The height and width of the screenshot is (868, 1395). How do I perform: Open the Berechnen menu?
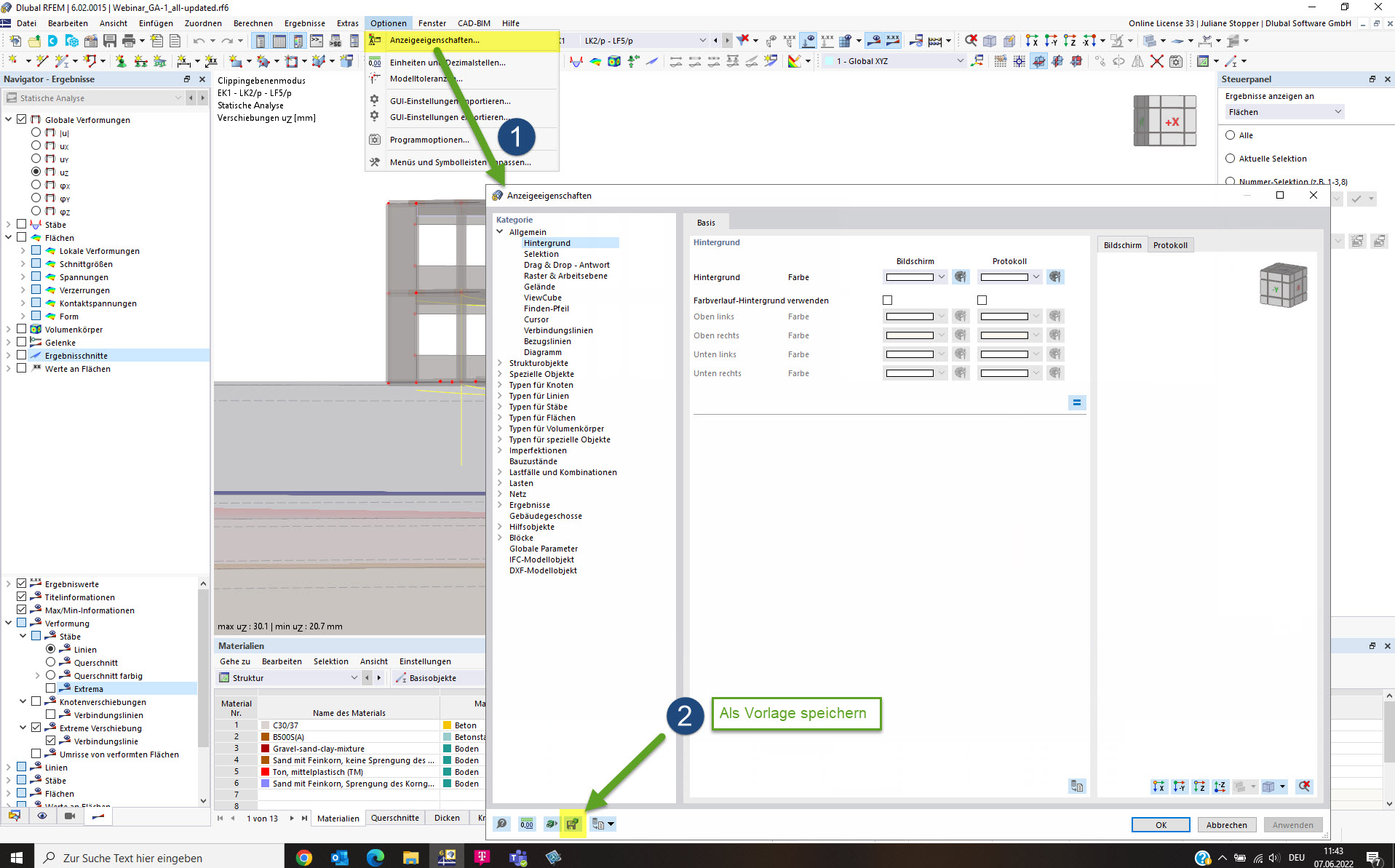pyautogui.click(x=253, y=23)
